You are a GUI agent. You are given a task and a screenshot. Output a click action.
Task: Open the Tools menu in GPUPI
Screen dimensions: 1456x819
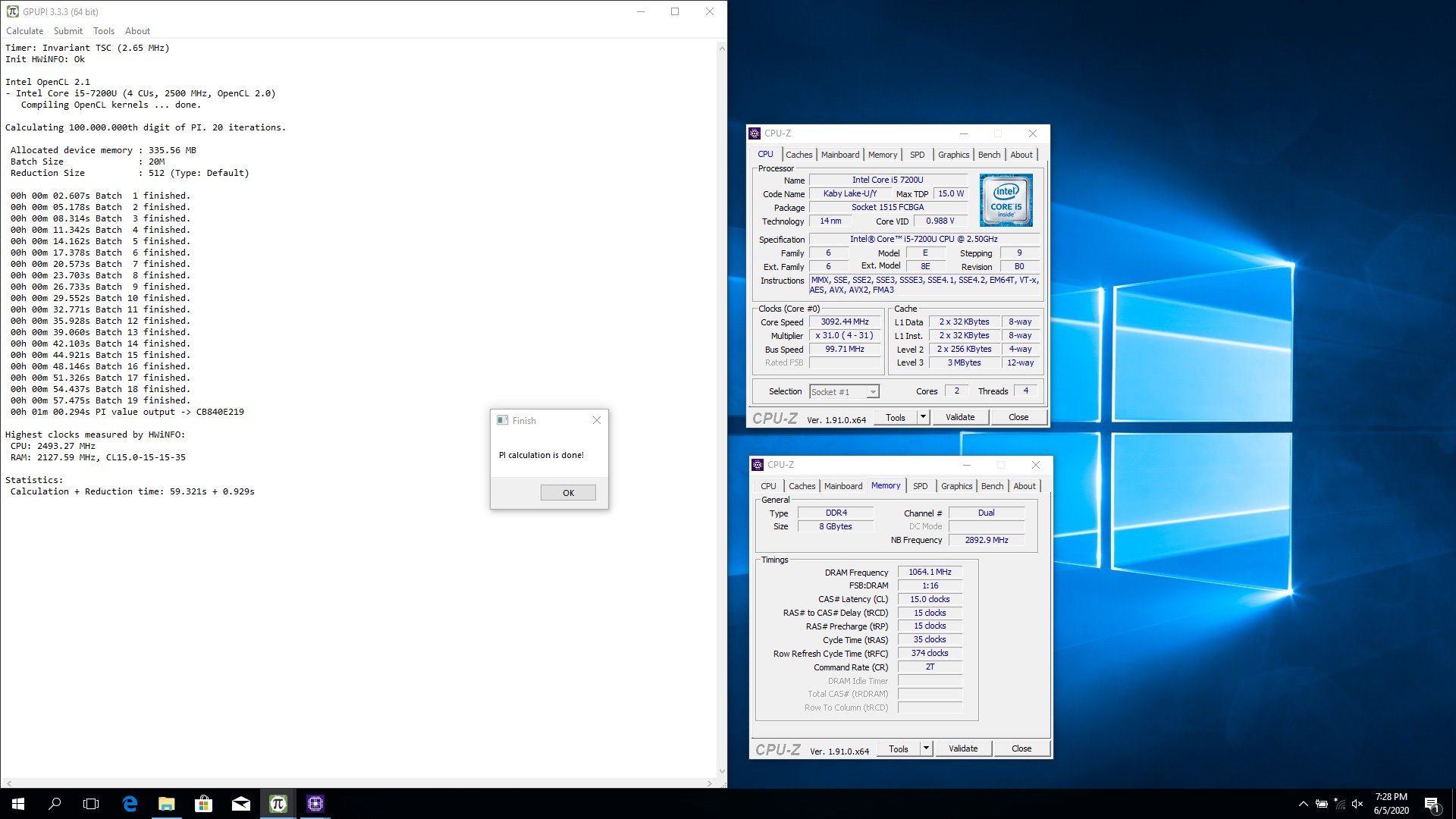pyautogui.click(x=104, y=31)
